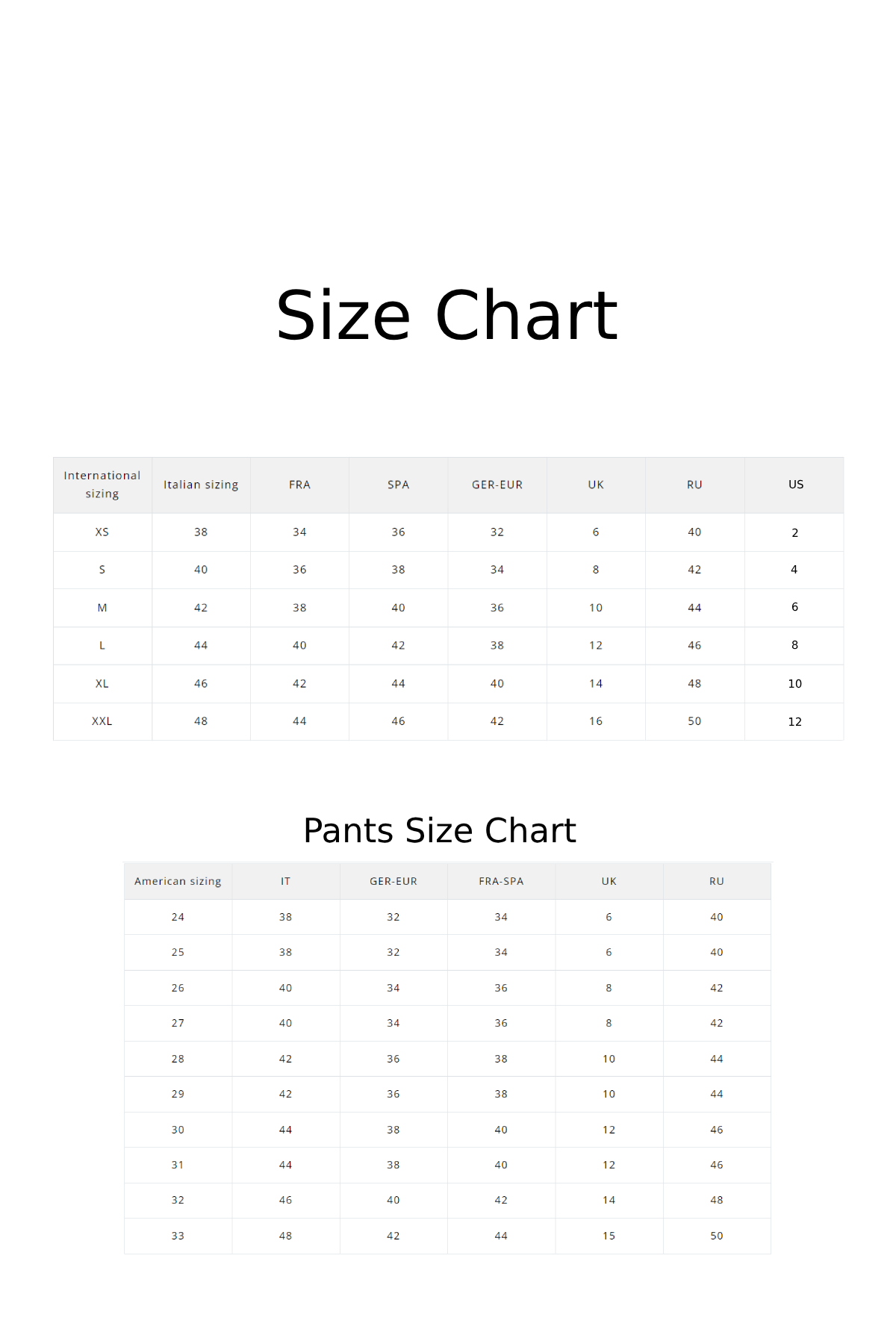Select the "American sizing" column header

(x=178, y=881)
